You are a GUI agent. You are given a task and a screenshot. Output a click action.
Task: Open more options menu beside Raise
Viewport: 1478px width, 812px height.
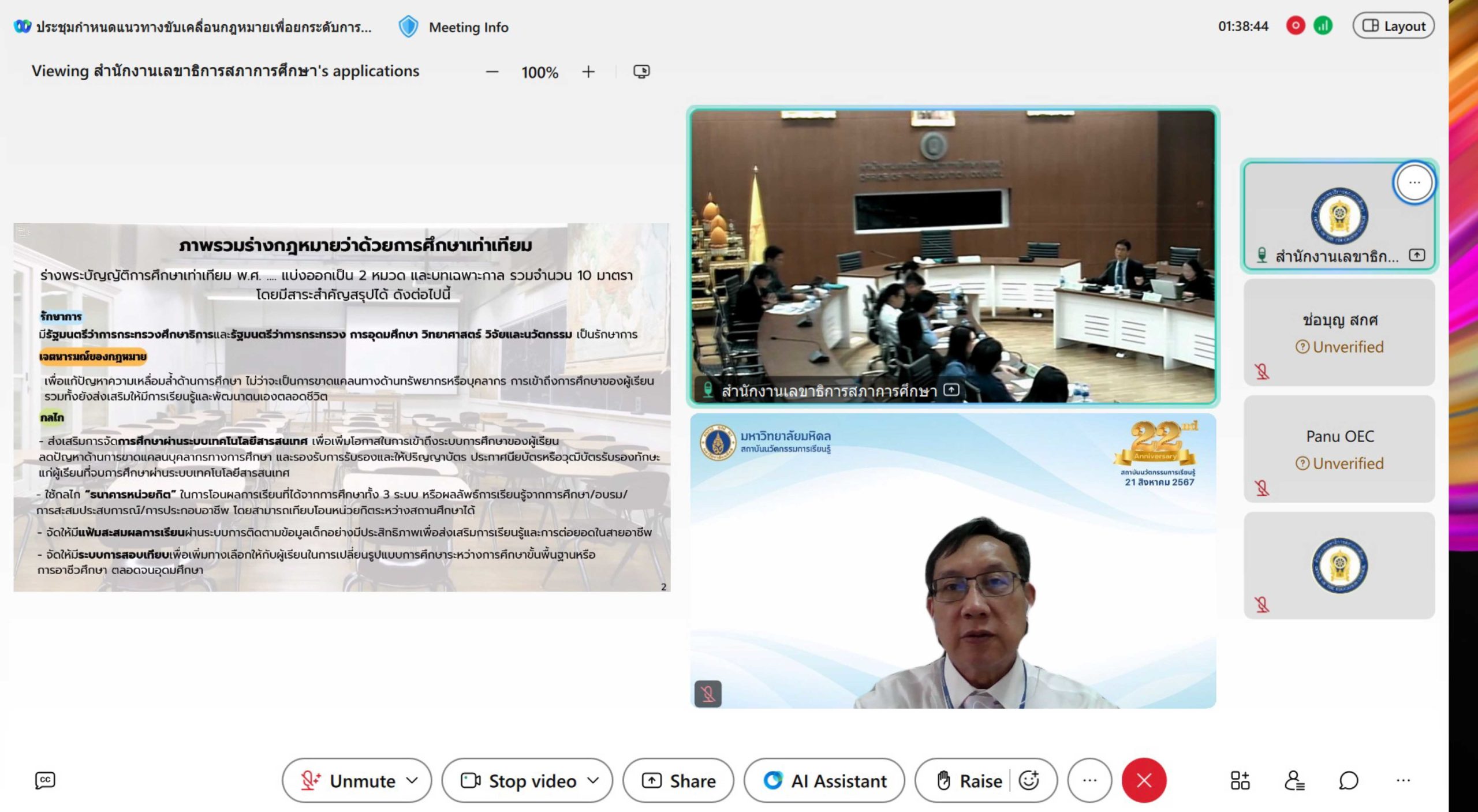click(1089, 780)
